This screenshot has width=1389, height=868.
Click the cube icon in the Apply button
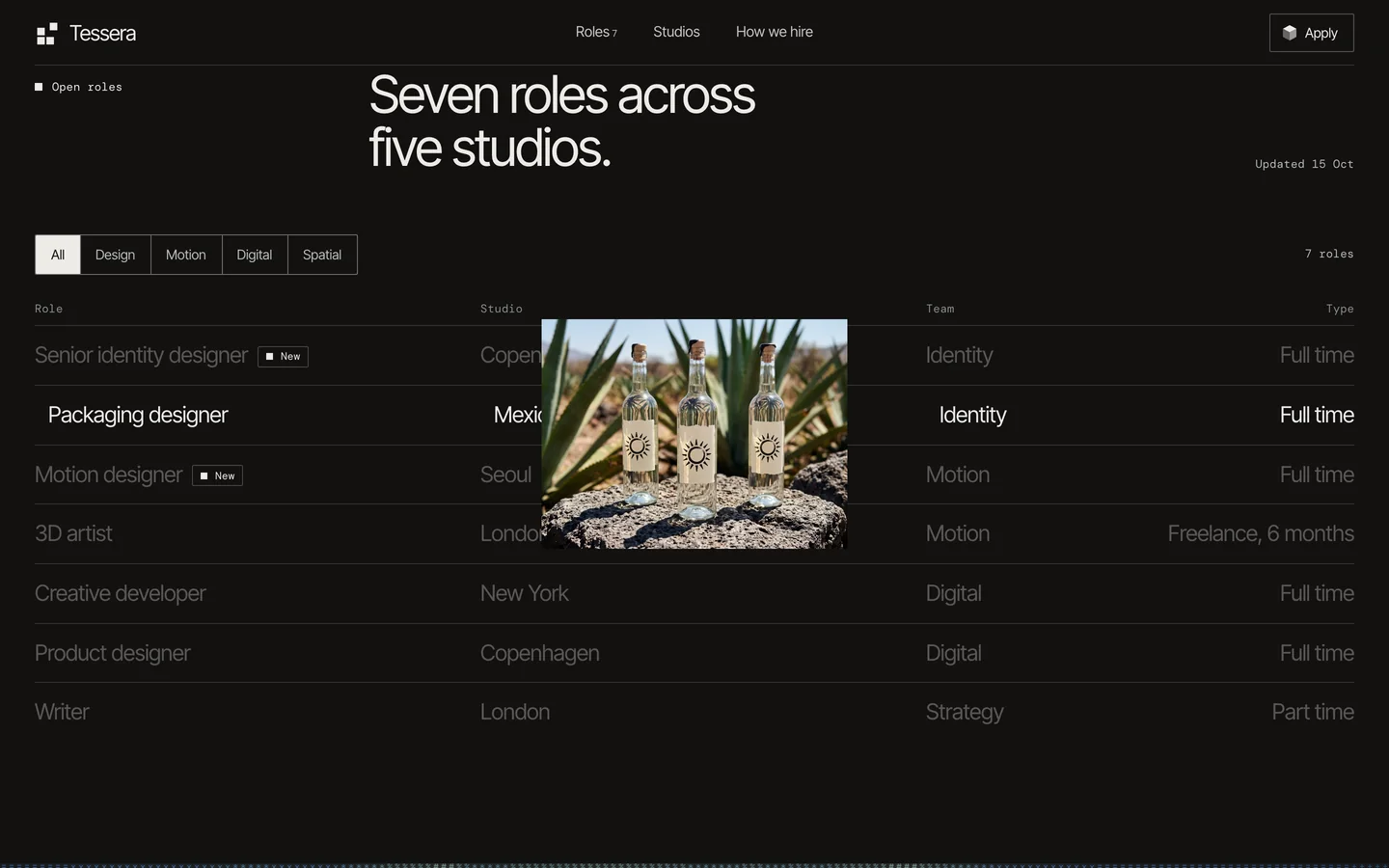(x=1290, y=33)
